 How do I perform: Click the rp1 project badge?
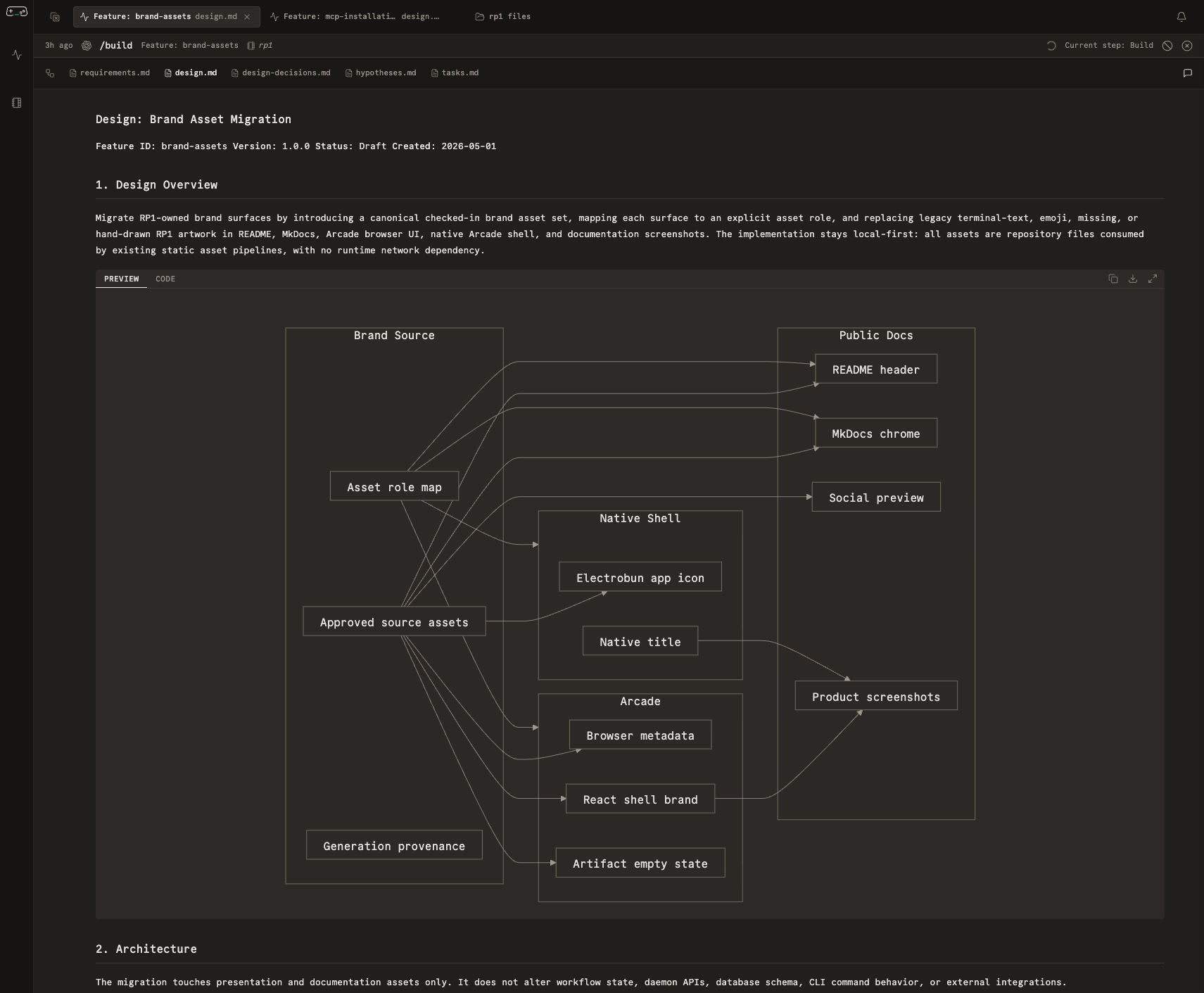click(x=260, y=46)
